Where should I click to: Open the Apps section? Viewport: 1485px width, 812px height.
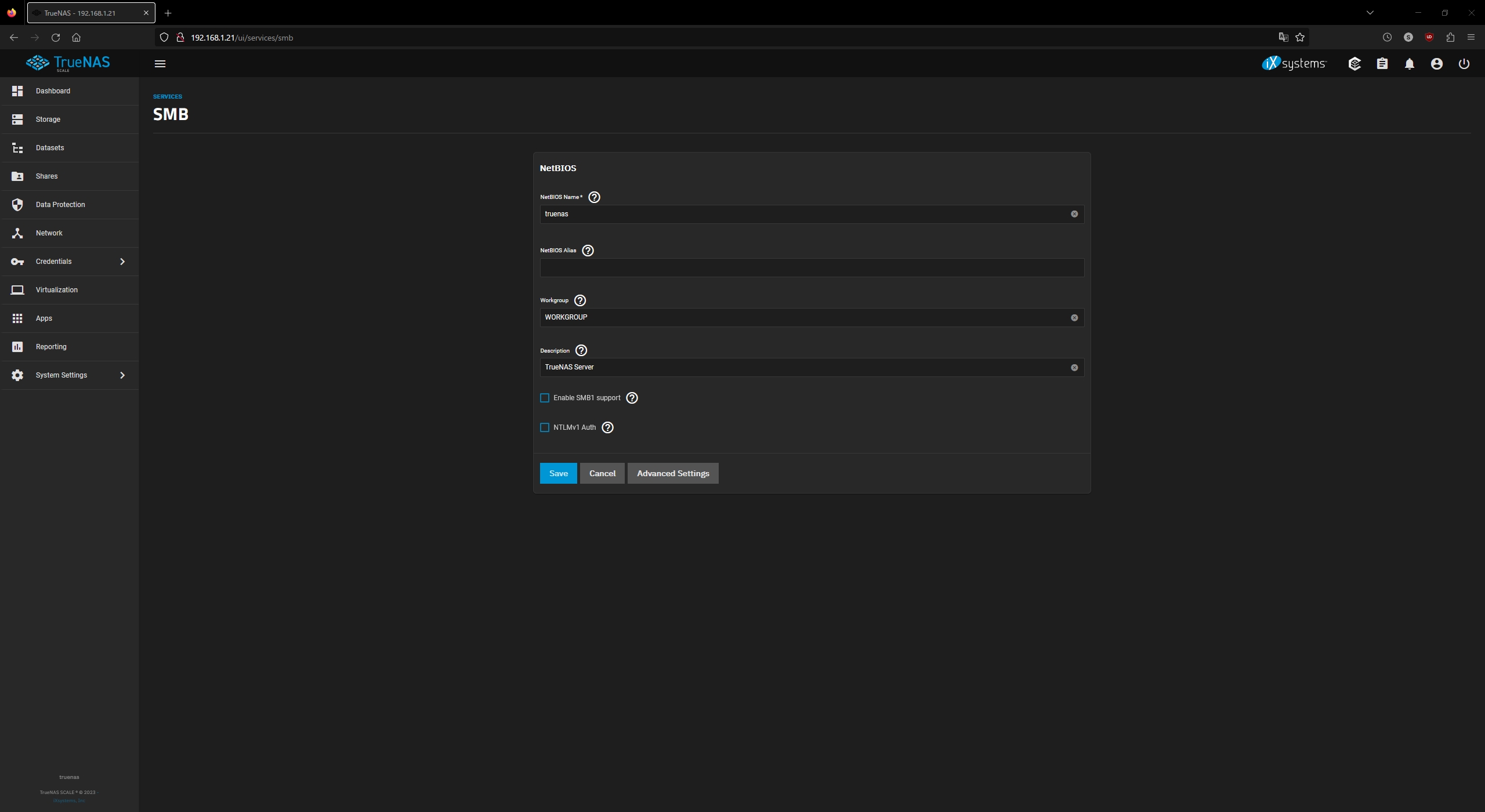coord(44,318)
